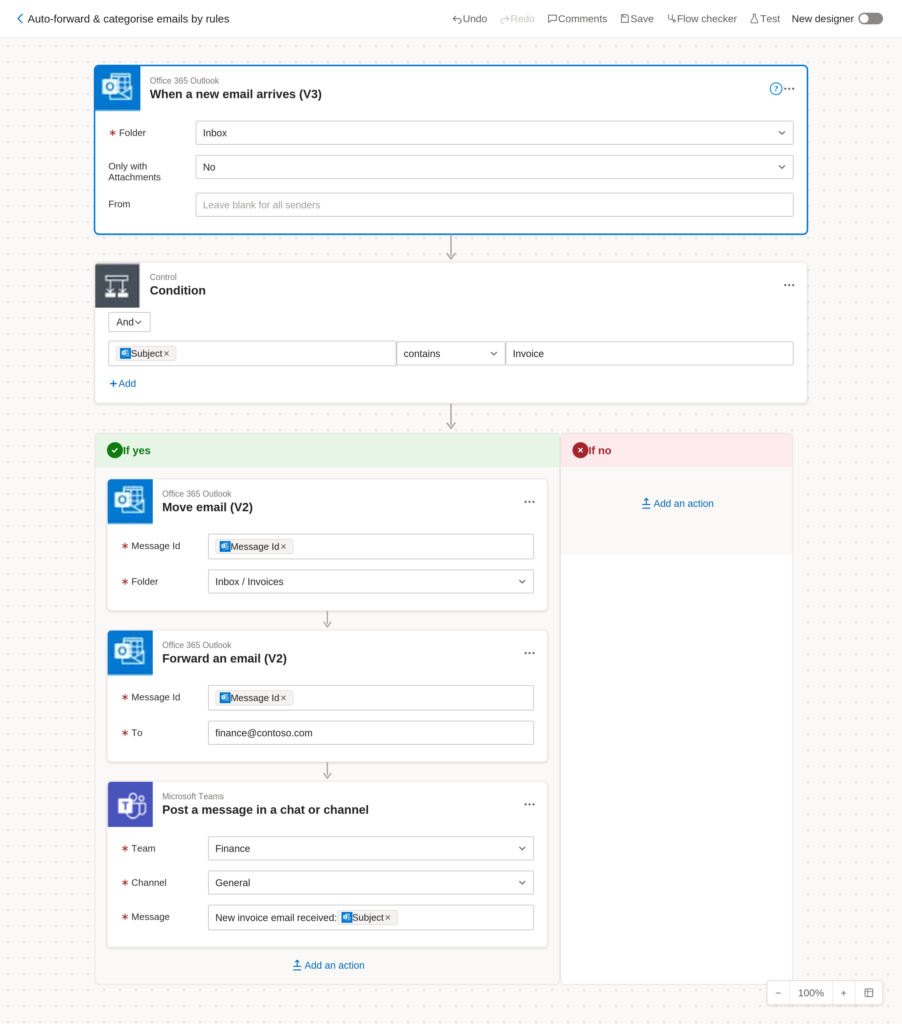Image resolution: width=902 pixels, height=1024 pixels.
Task: Click the From sender input field
Action: (x=494, y=205)
